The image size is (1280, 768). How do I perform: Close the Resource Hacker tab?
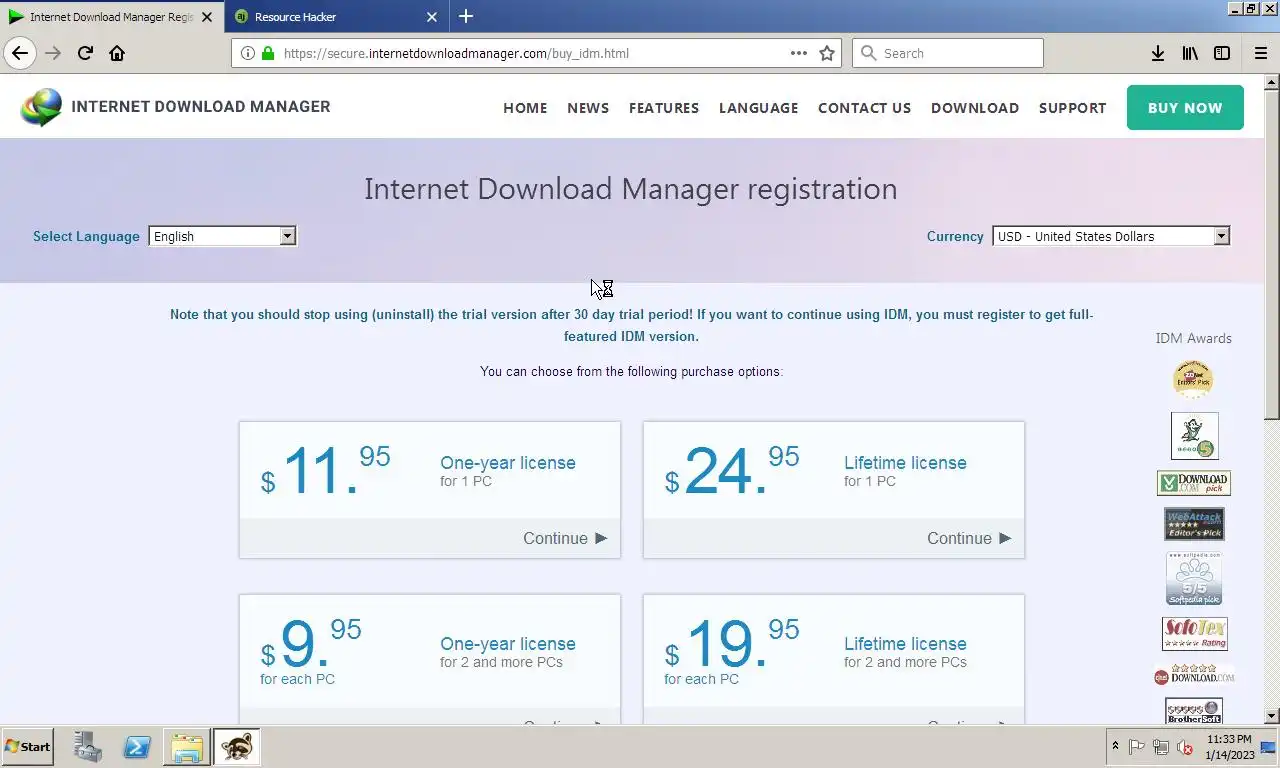(432, 17)
